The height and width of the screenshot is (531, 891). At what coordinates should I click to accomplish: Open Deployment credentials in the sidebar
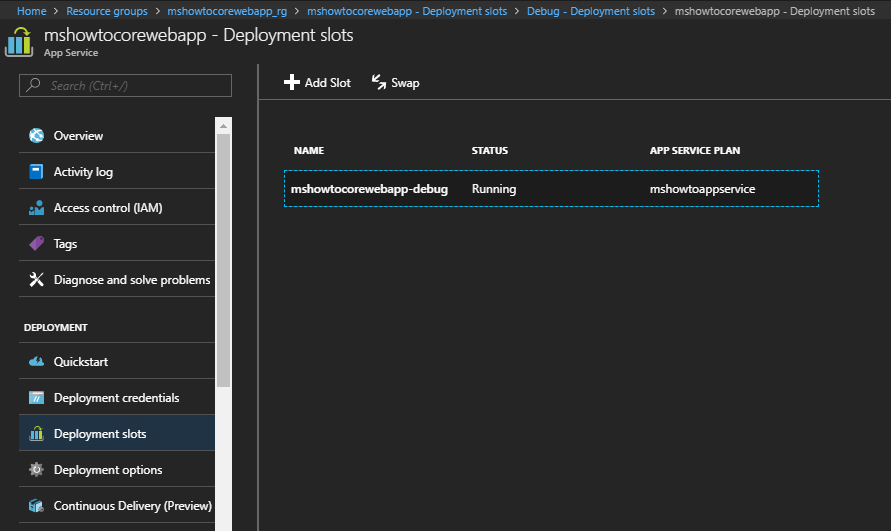[x=117, y=397]
